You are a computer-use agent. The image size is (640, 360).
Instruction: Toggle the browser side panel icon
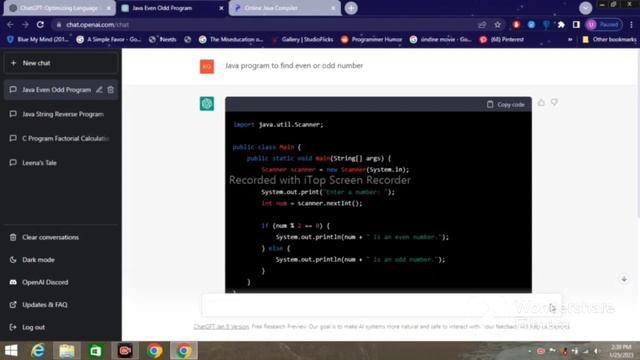tap(576, 24)
